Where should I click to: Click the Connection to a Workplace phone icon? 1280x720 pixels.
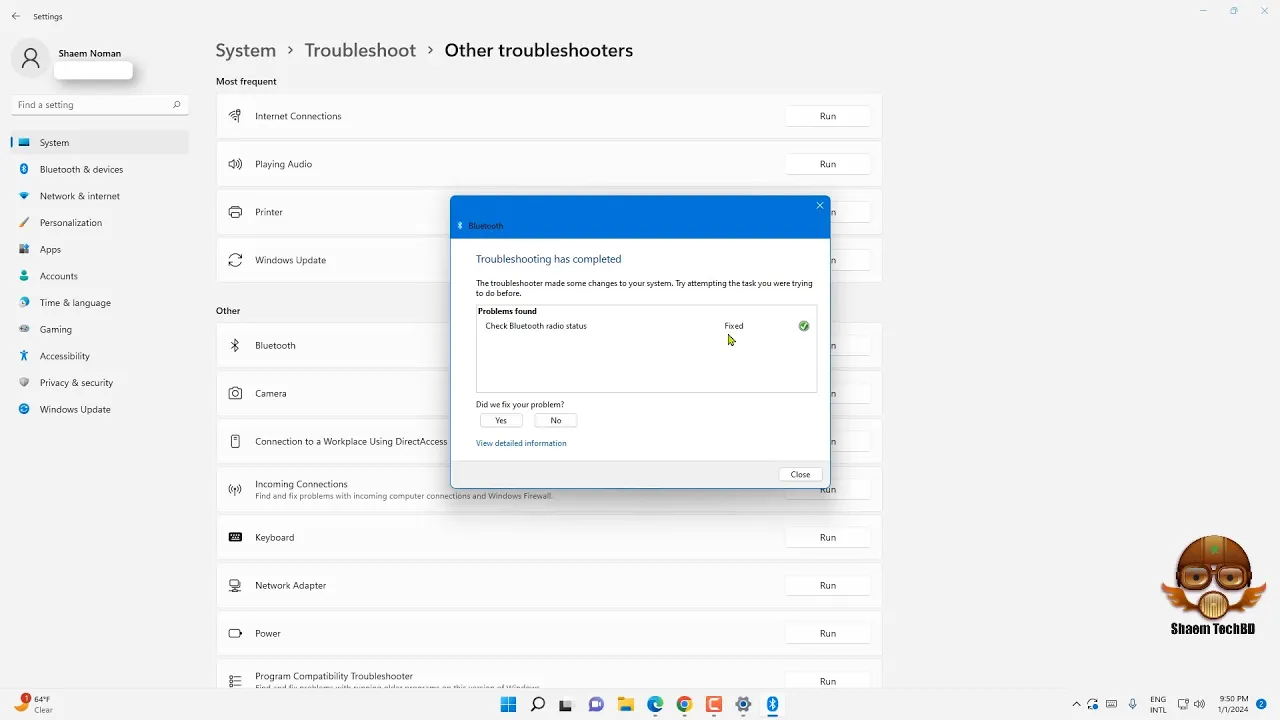point(235,441)
